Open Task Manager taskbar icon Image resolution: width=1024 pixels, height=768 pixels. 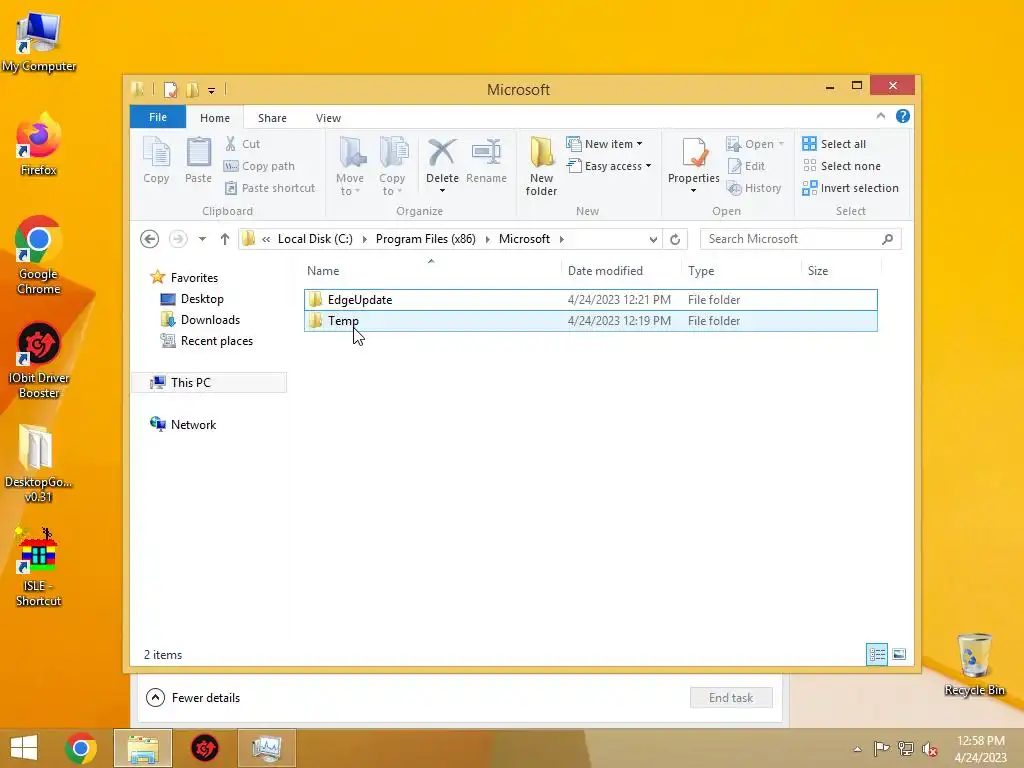pyautogui.click(x=266, y=748)
